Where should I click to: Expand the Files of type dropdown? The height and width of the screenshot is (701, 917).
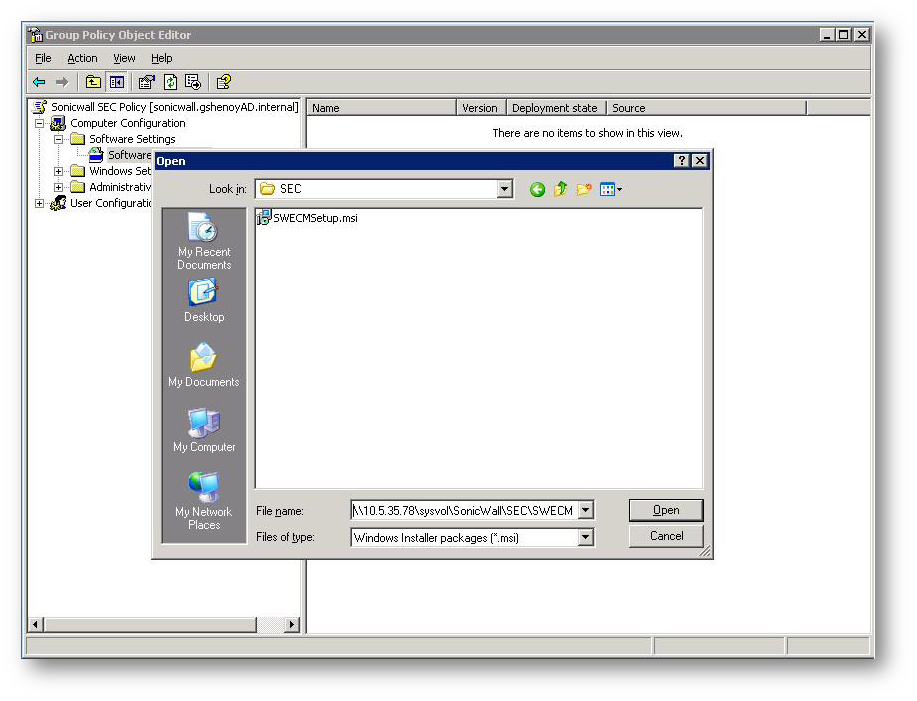coord(585,537)
